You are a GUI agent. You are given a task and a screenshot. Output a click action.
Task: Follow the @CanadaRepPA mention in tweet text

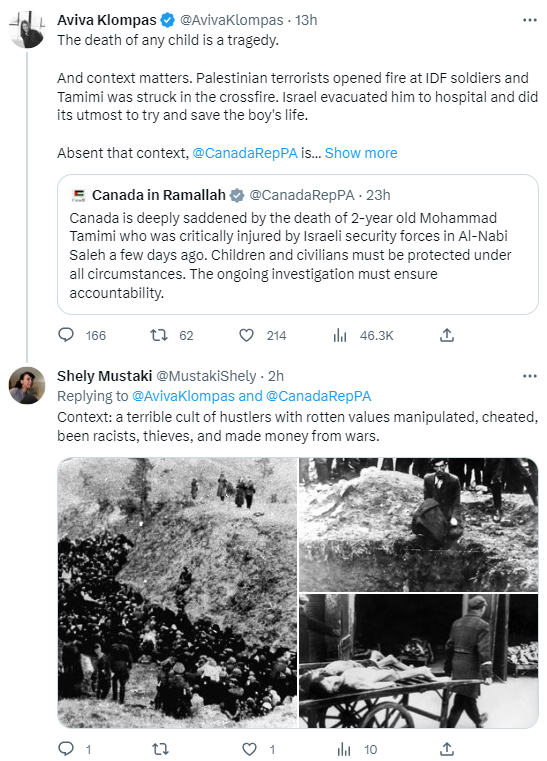coord(245,153)
